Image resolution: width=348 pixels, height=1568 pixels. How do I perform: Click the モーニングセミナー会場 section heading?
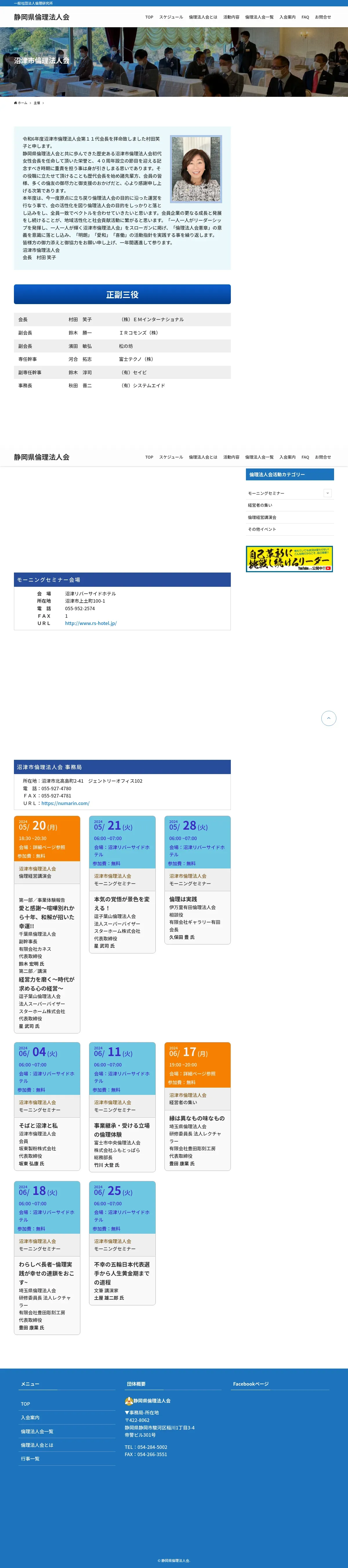tap(122, 579)
